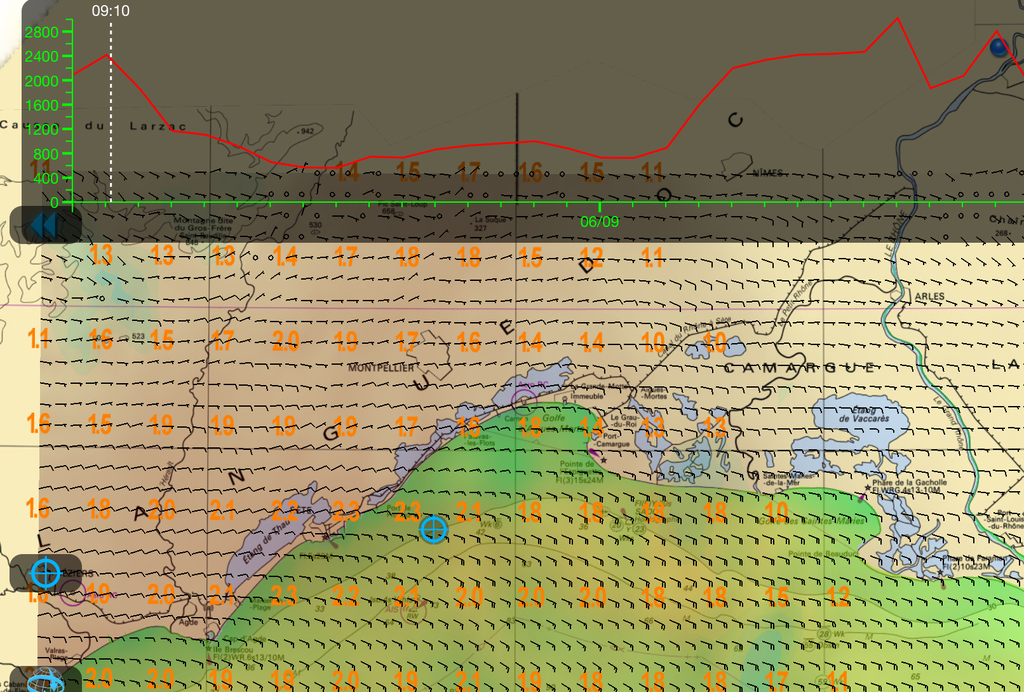Tap the Le Grau-du-Roi label
Image resolution: width=1024 pixels, height=692 pixels.
pos(623,420)
